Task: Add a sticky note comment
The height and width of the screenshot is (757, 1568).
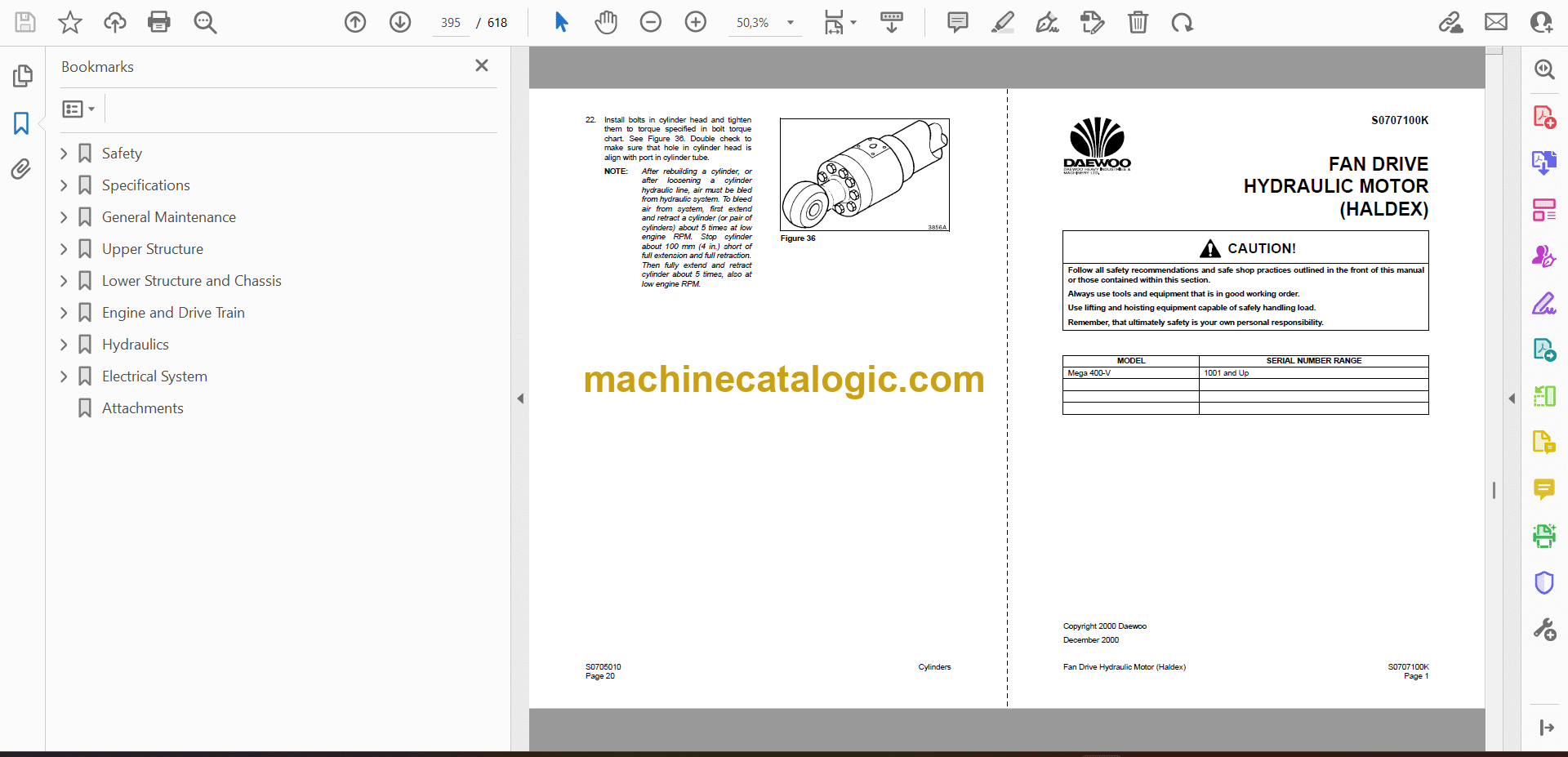Action: (x=957, y=22)
